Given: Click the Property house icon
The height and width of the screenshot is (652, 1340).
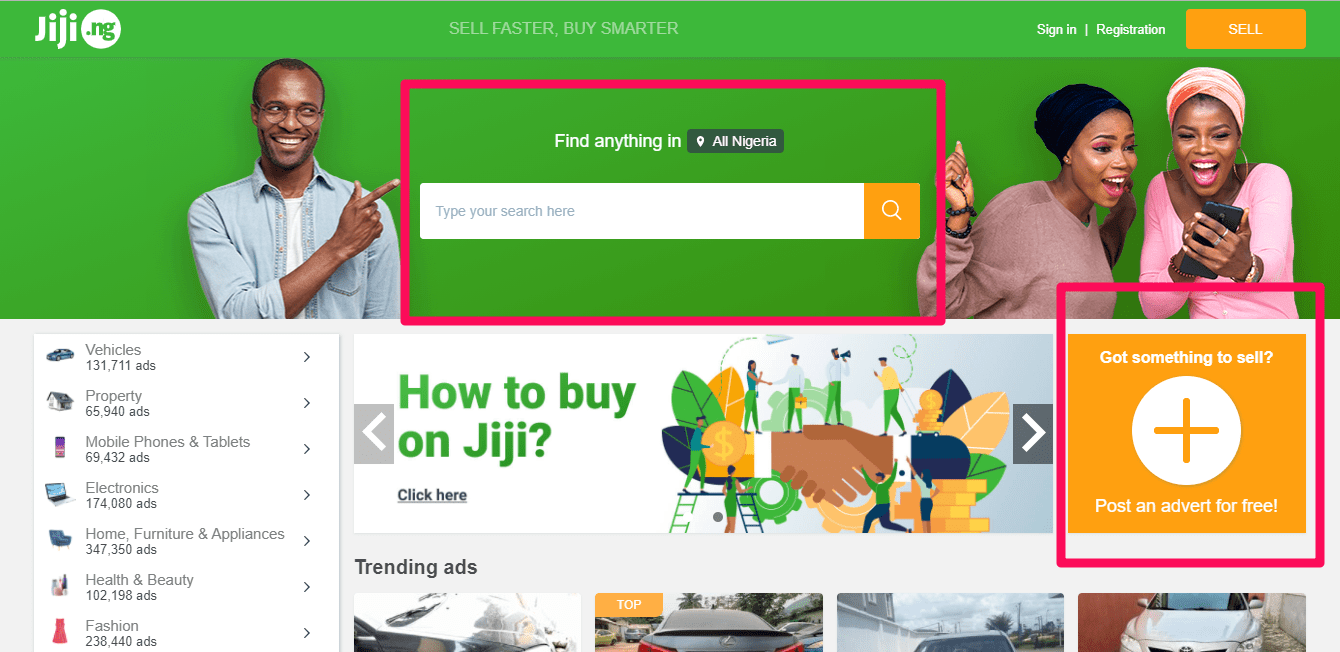Looking at the screenshot, I should click(60, 401).
